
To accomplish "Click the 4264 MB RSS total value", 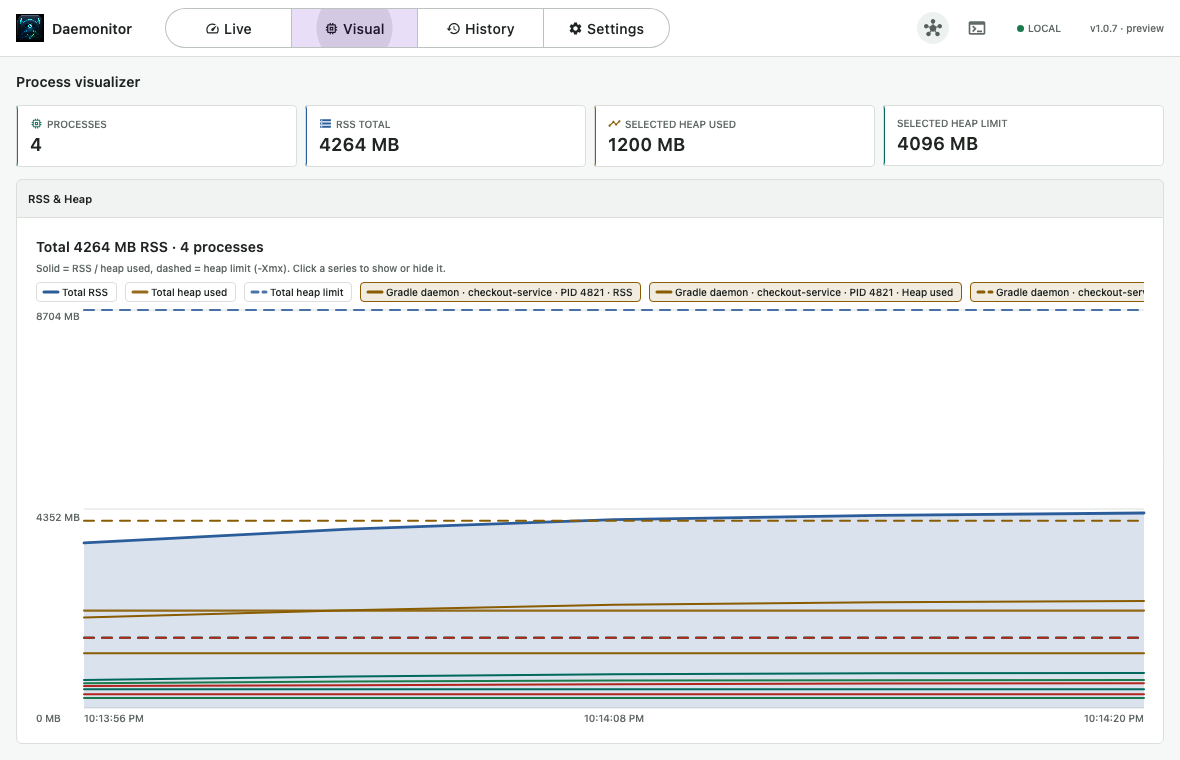I will pyautogui.click(x=359, y=144).
